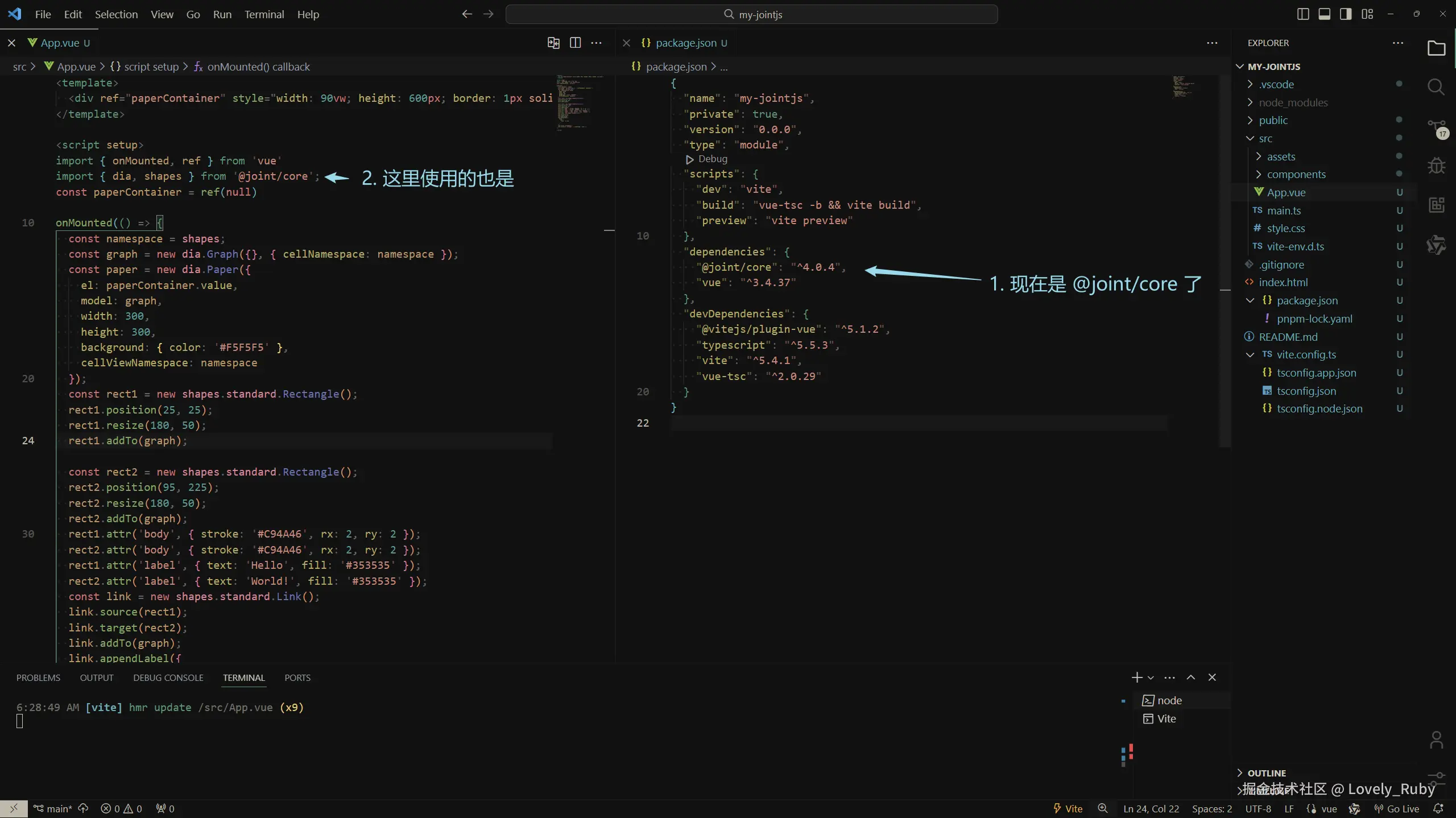
Task: Click the Debug codelens above scripts
Action: 712,159
